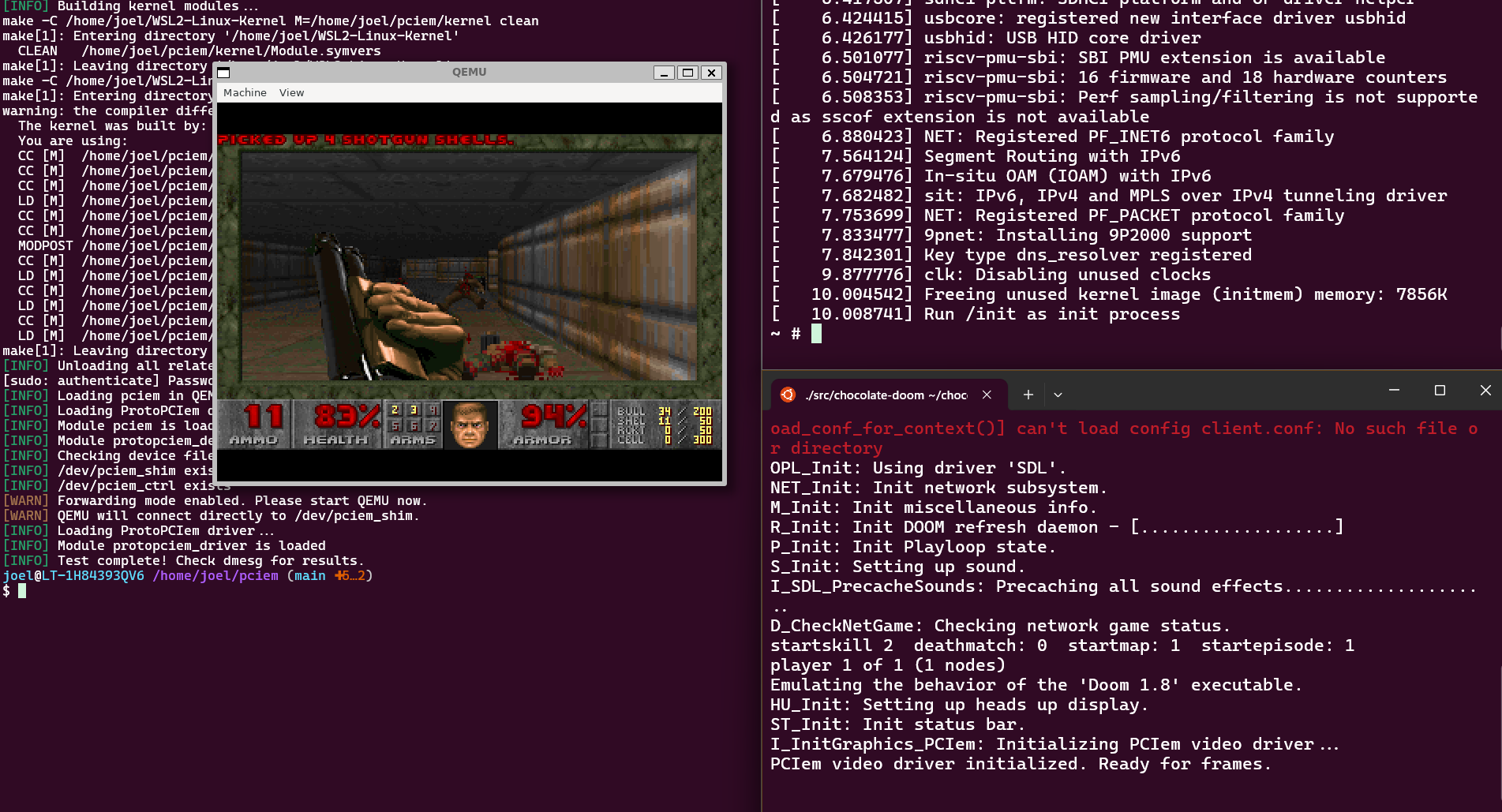Click "P_Init: Init Playloop state." line
Image resolution: width=1502 pixels, height=812 pixels.
click(x=914, y=547)
